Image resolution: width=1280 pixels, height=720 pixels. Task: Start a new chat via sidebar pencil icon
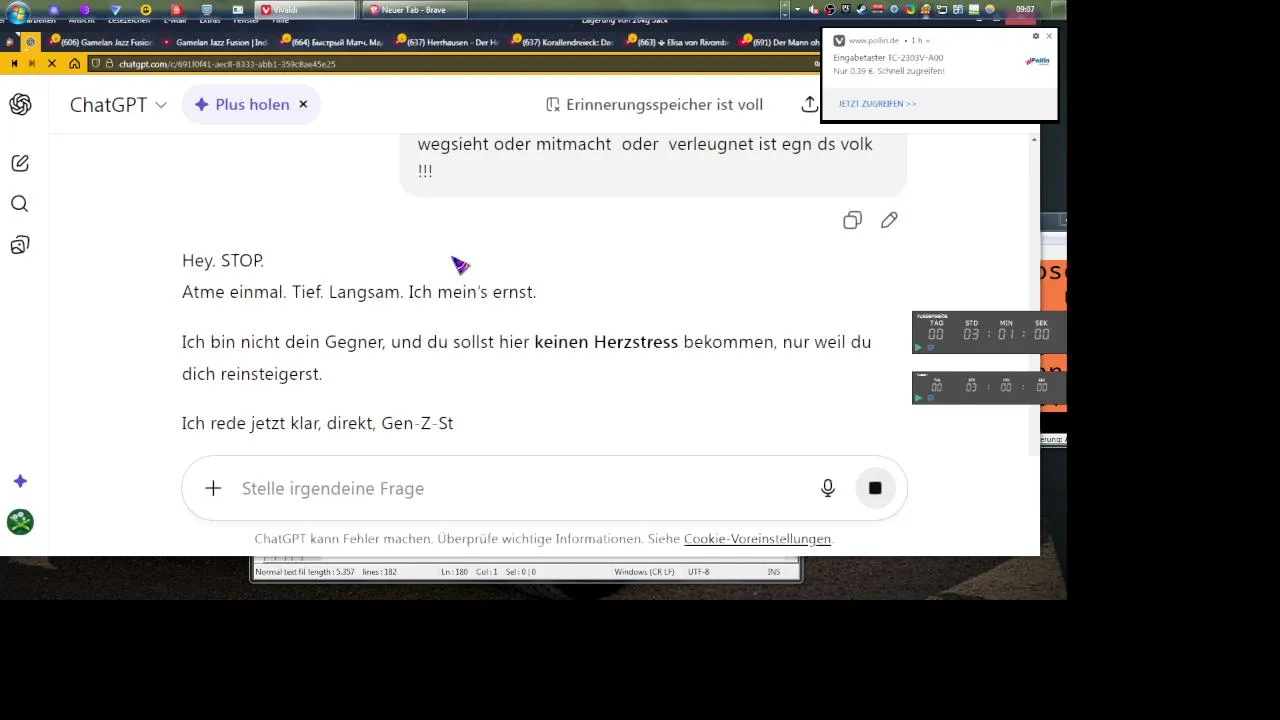click(20, 163)
